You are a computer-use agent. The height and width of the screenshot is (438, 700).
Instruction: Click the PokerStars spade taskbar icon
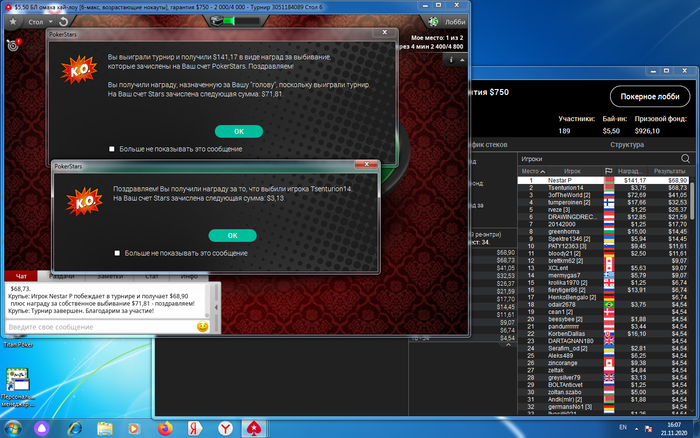(254, 429)
